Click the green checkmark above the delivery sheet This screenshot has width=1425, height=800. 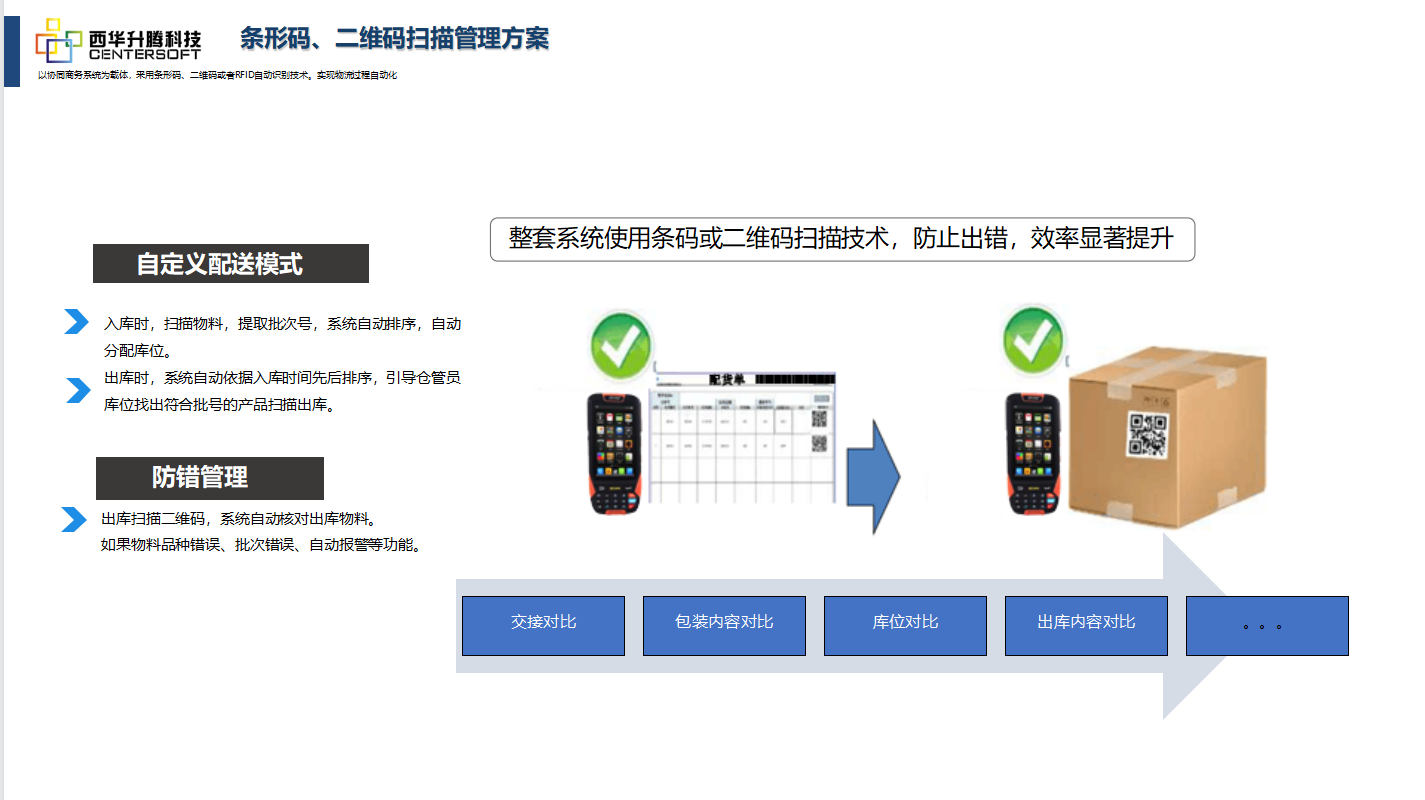(621, 344)
